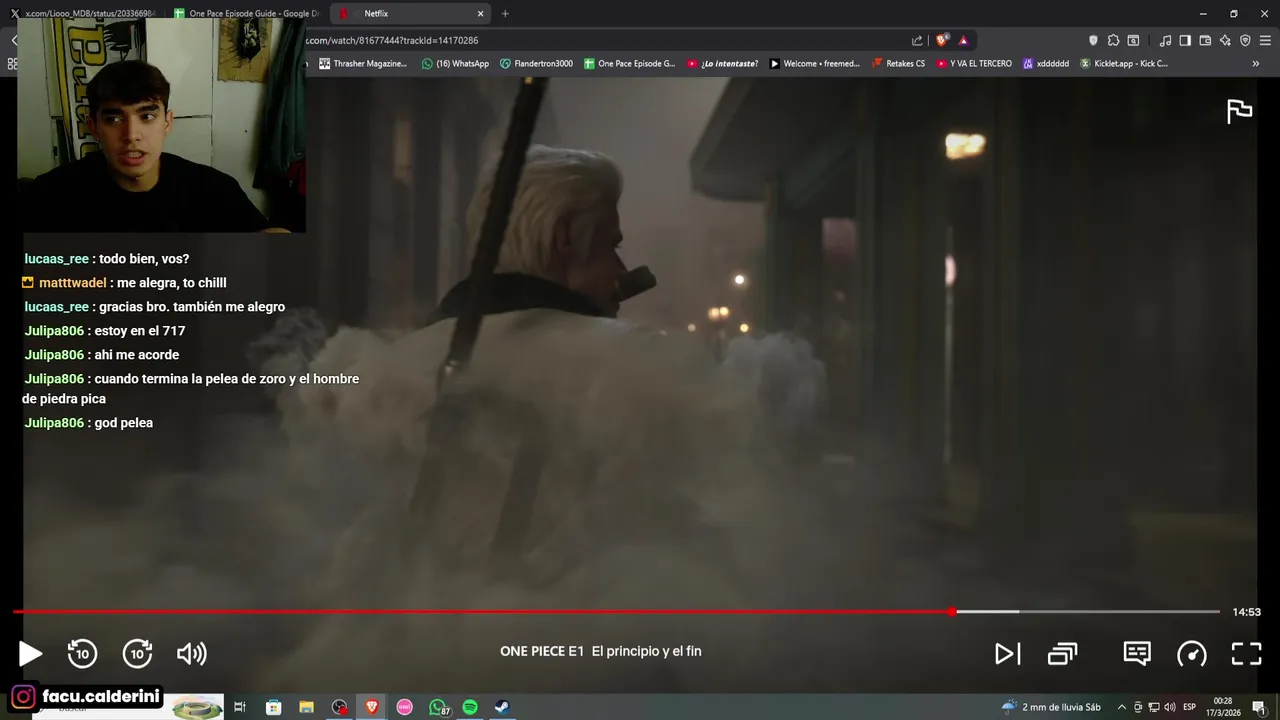Open Task View on the taskbar
Viewport: 1280px width, 720px height.
(x=240, y=707)
